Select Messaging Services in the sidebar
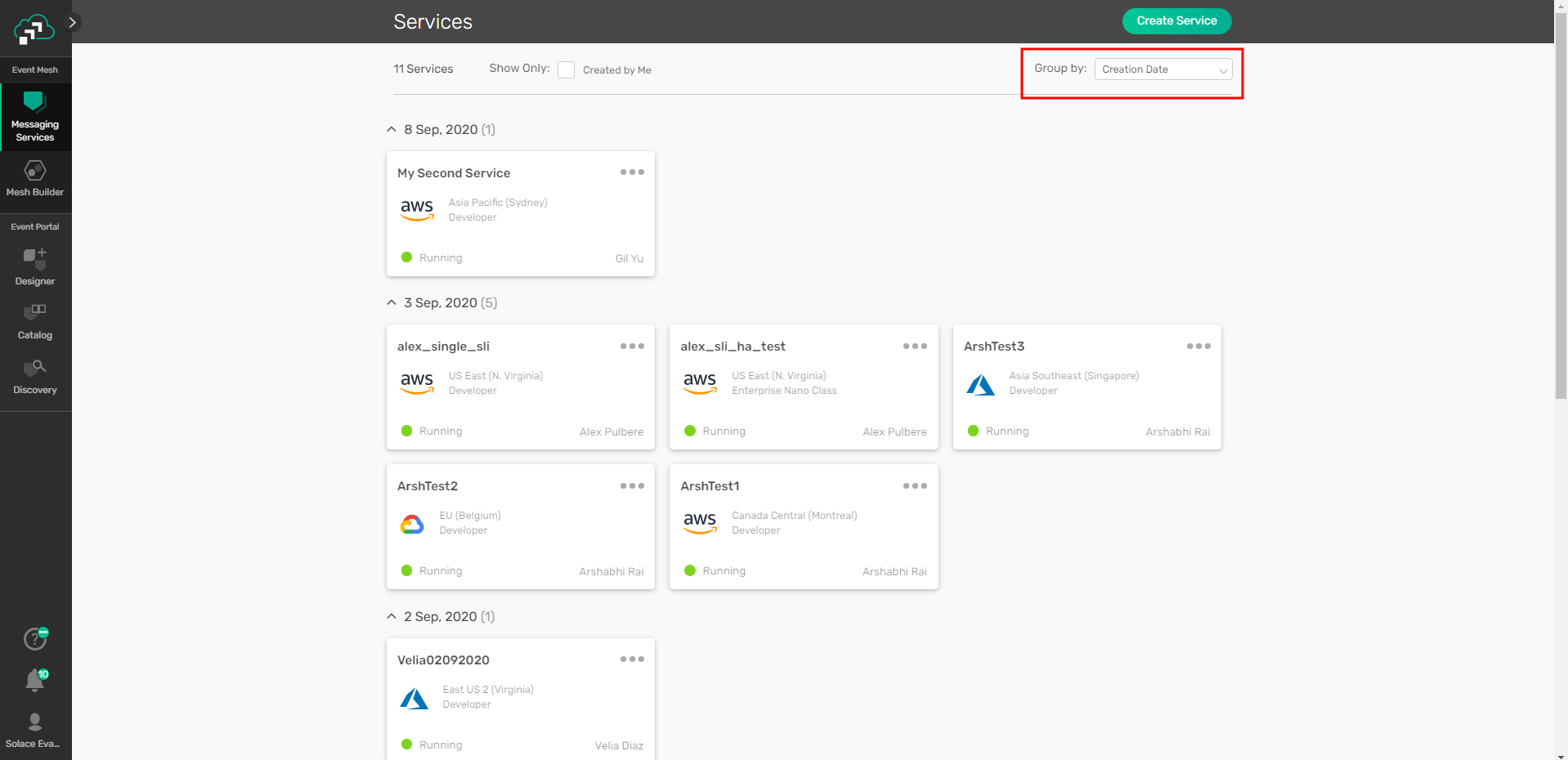The image size is (1568, 760). coord(35,117)
